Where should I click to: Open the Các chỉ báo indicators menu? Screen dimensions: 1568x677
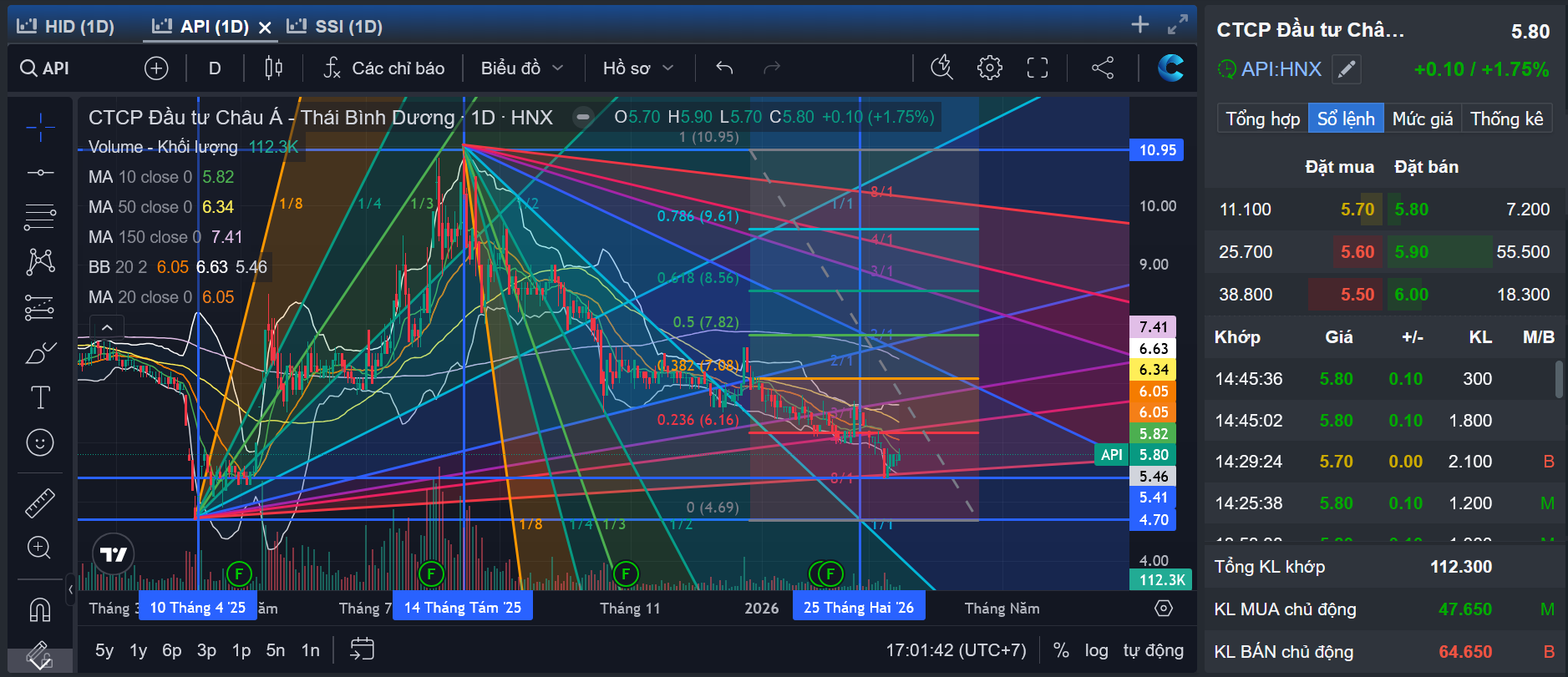pos(384,68)
